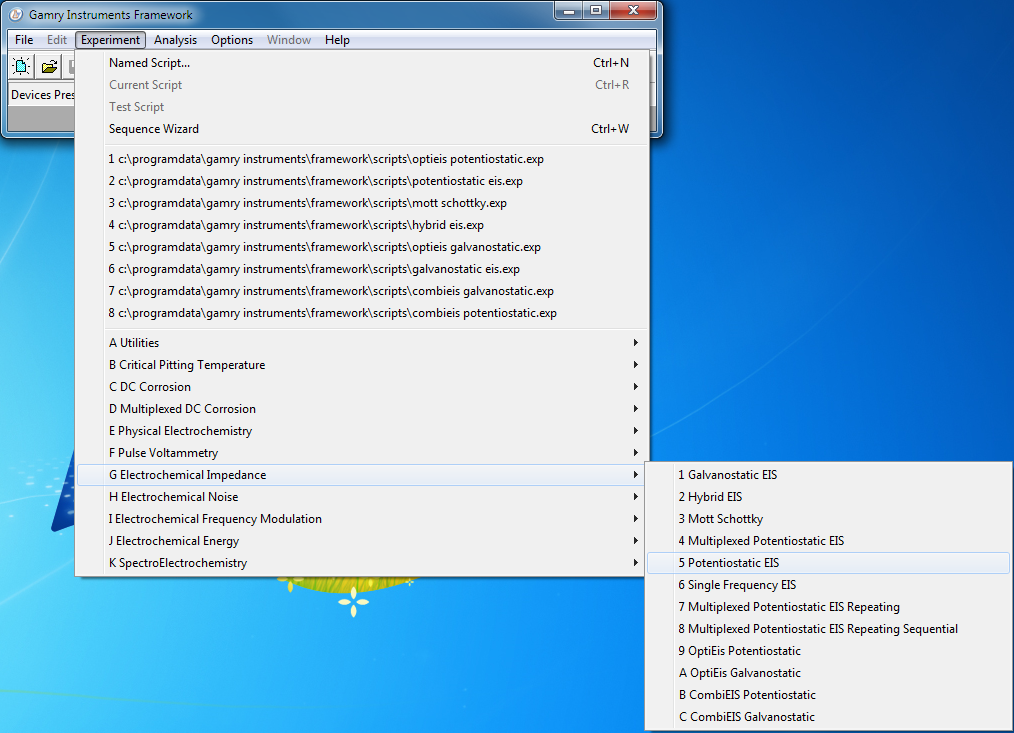Expand the A Utilities submenu
Image resolution: width=1014 pixels, height=733 pixels.
point(360,342)
